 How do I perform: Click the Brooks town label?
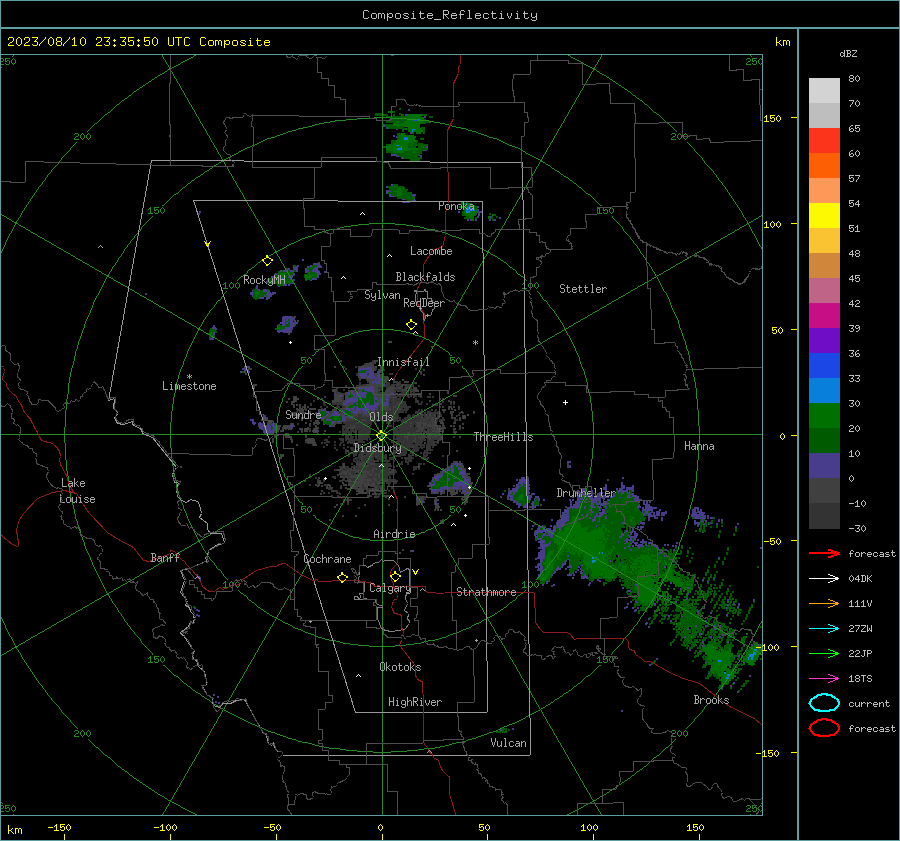pos(711,700)
